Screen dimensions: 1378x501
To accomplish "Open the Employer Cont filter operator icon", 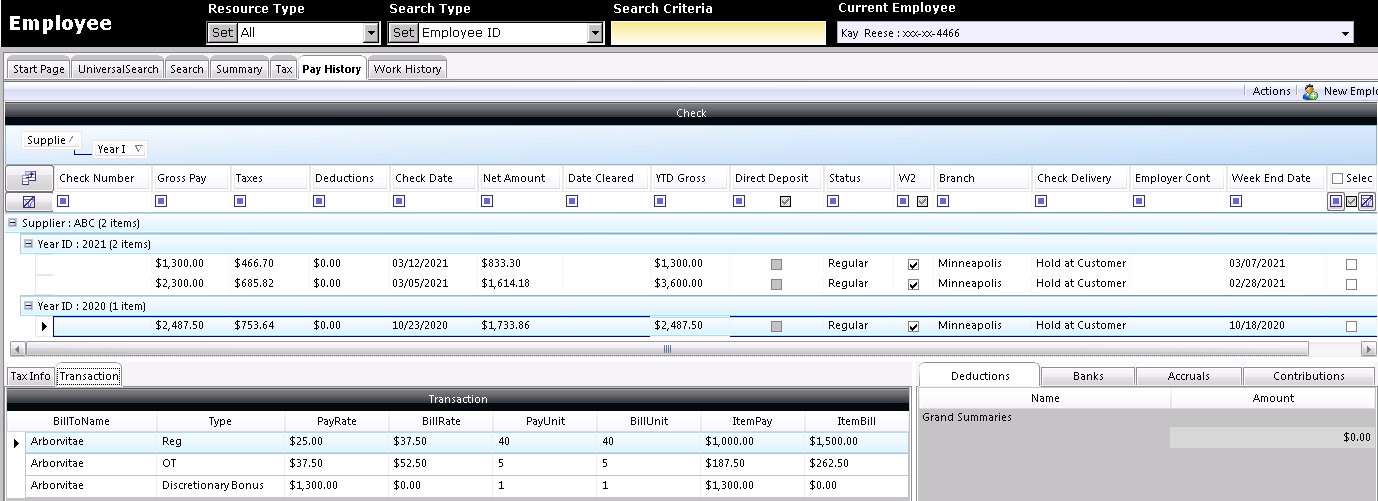I will coord(1140,201).
